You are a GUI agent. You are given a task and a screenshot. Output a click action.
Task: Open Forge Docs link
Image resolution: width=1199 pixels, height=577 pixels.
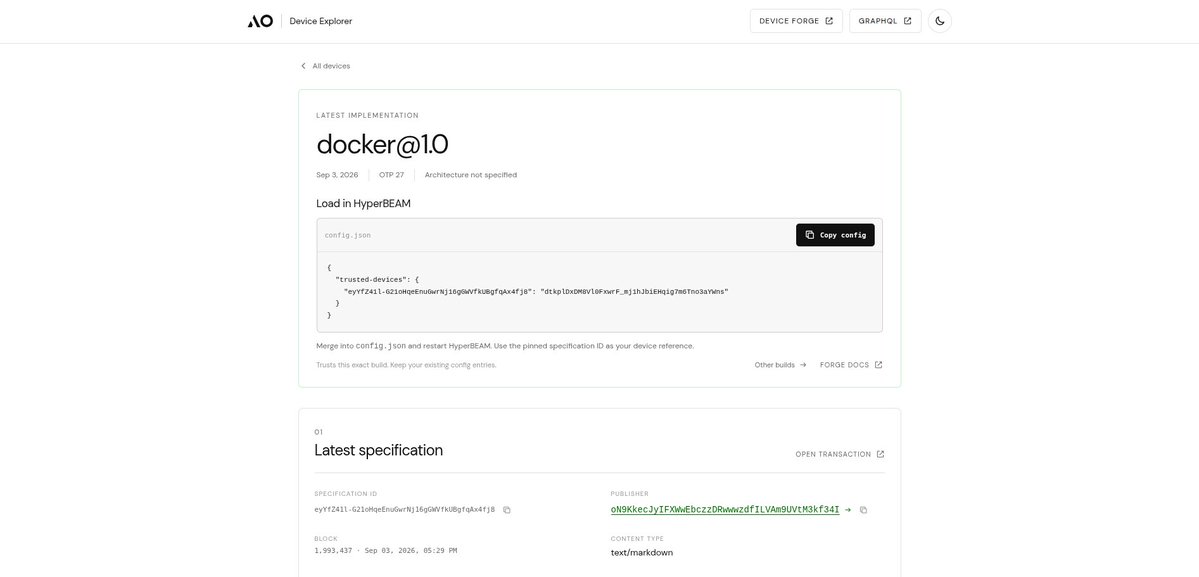pyautogui.click(x=850, y=365)
